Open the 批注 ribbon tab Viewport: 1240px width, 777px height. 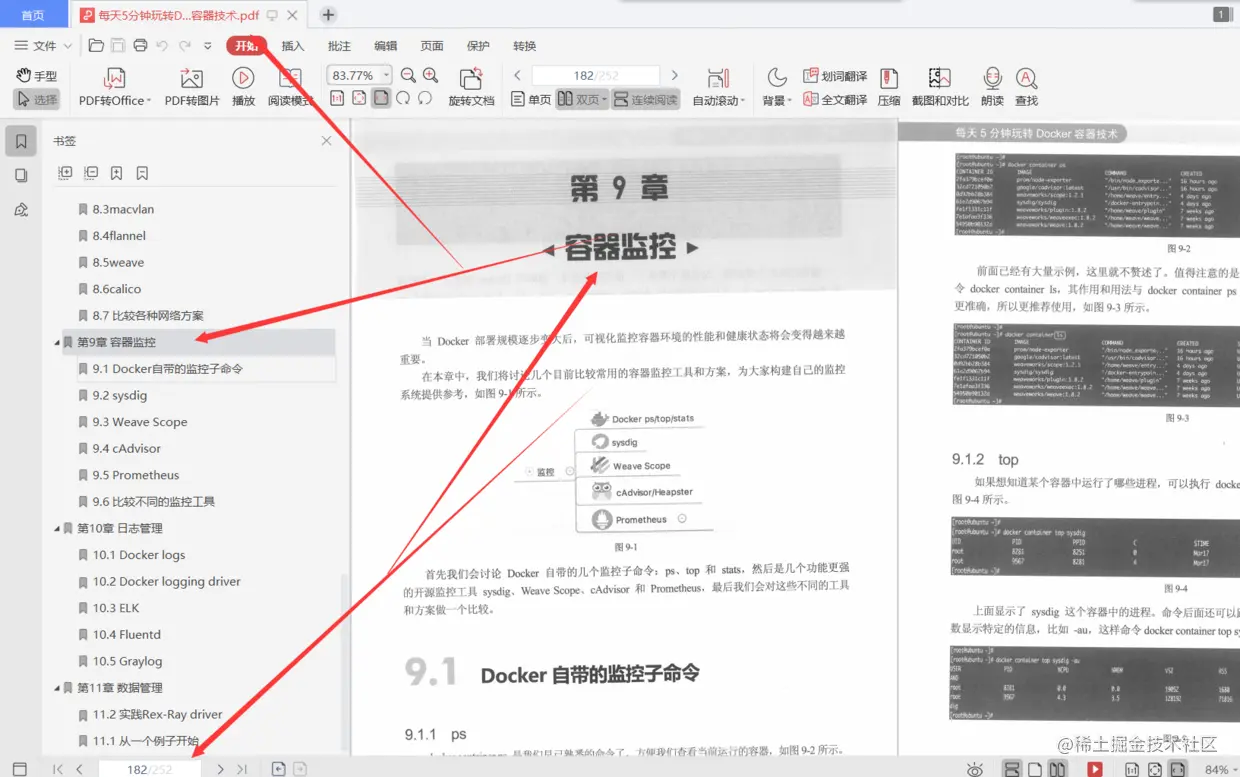[x=339, y=46]
